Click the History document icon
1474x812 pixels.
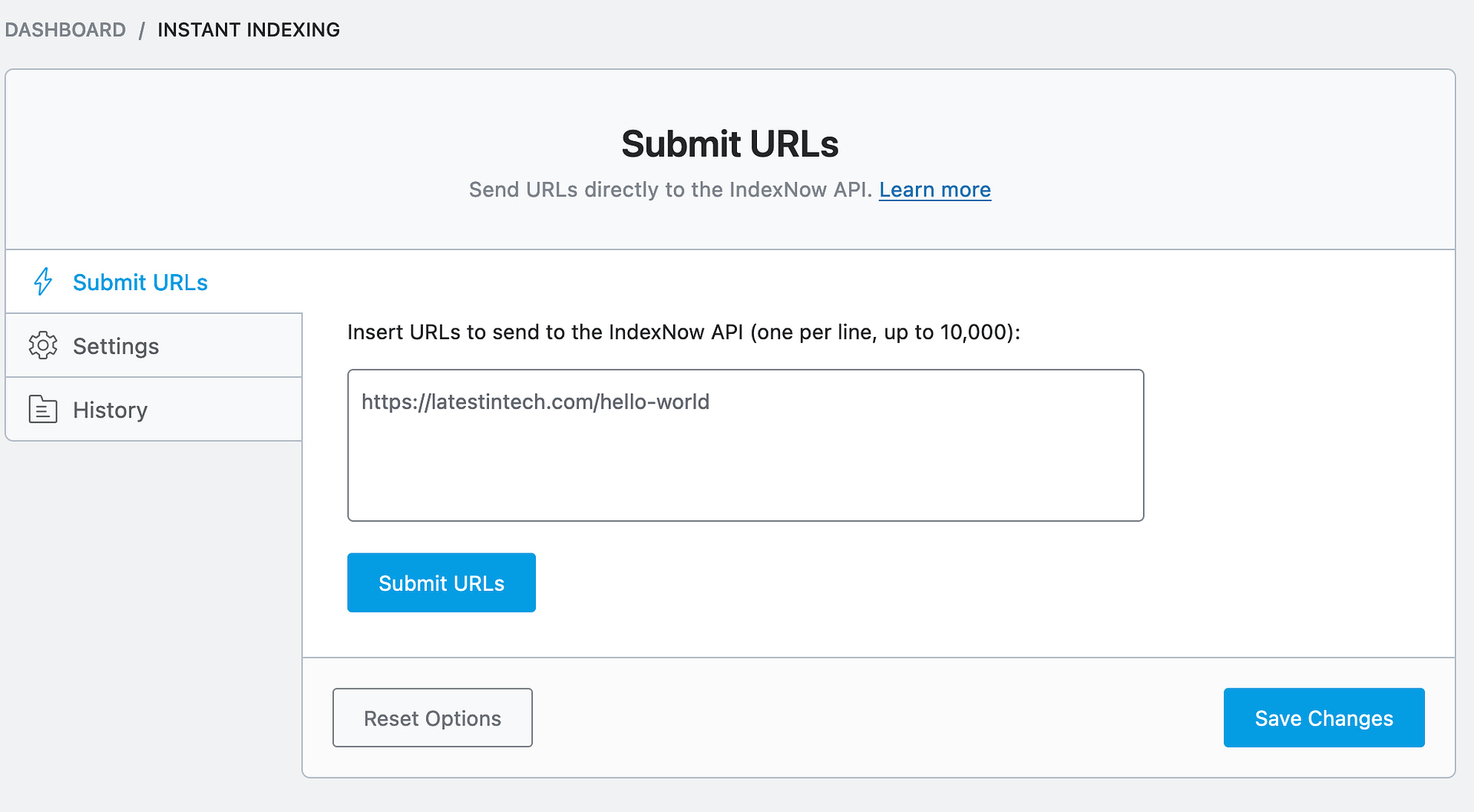(43, 409)
